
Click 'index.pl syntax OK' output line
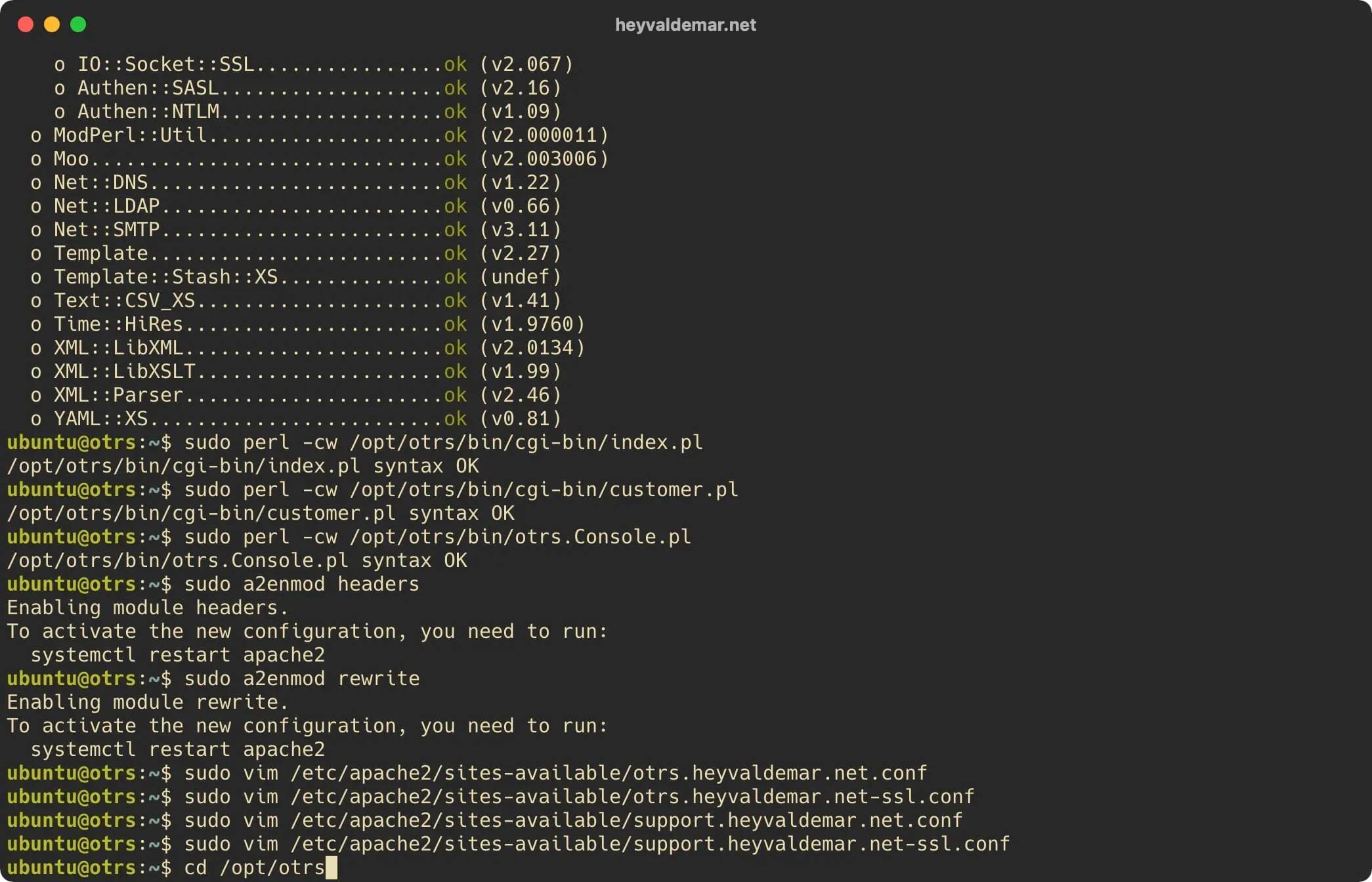tap(243, 466)
